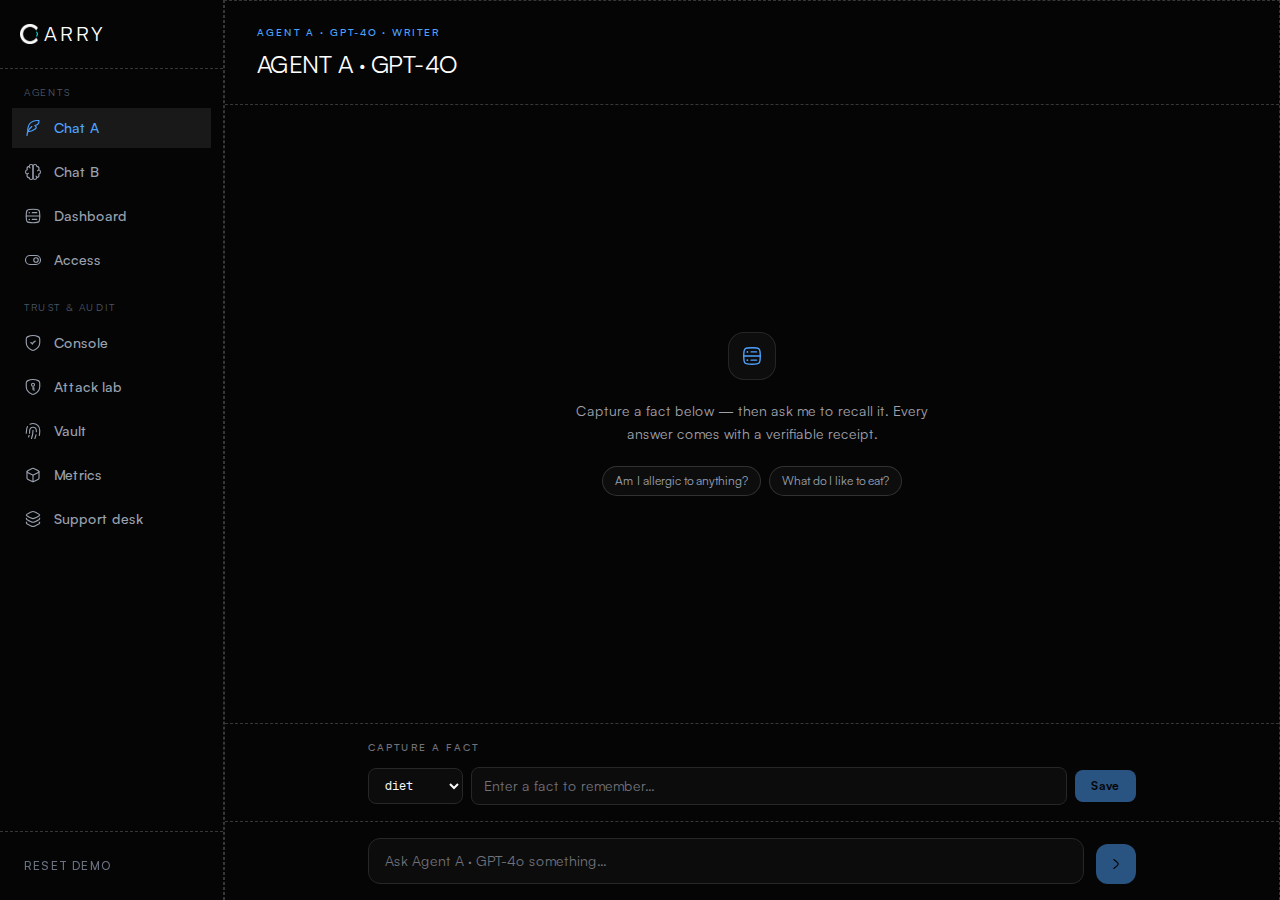Click the Vault fingerprint icon
Viewport: 1280px width, 900px height.
[x=33, y=431]
